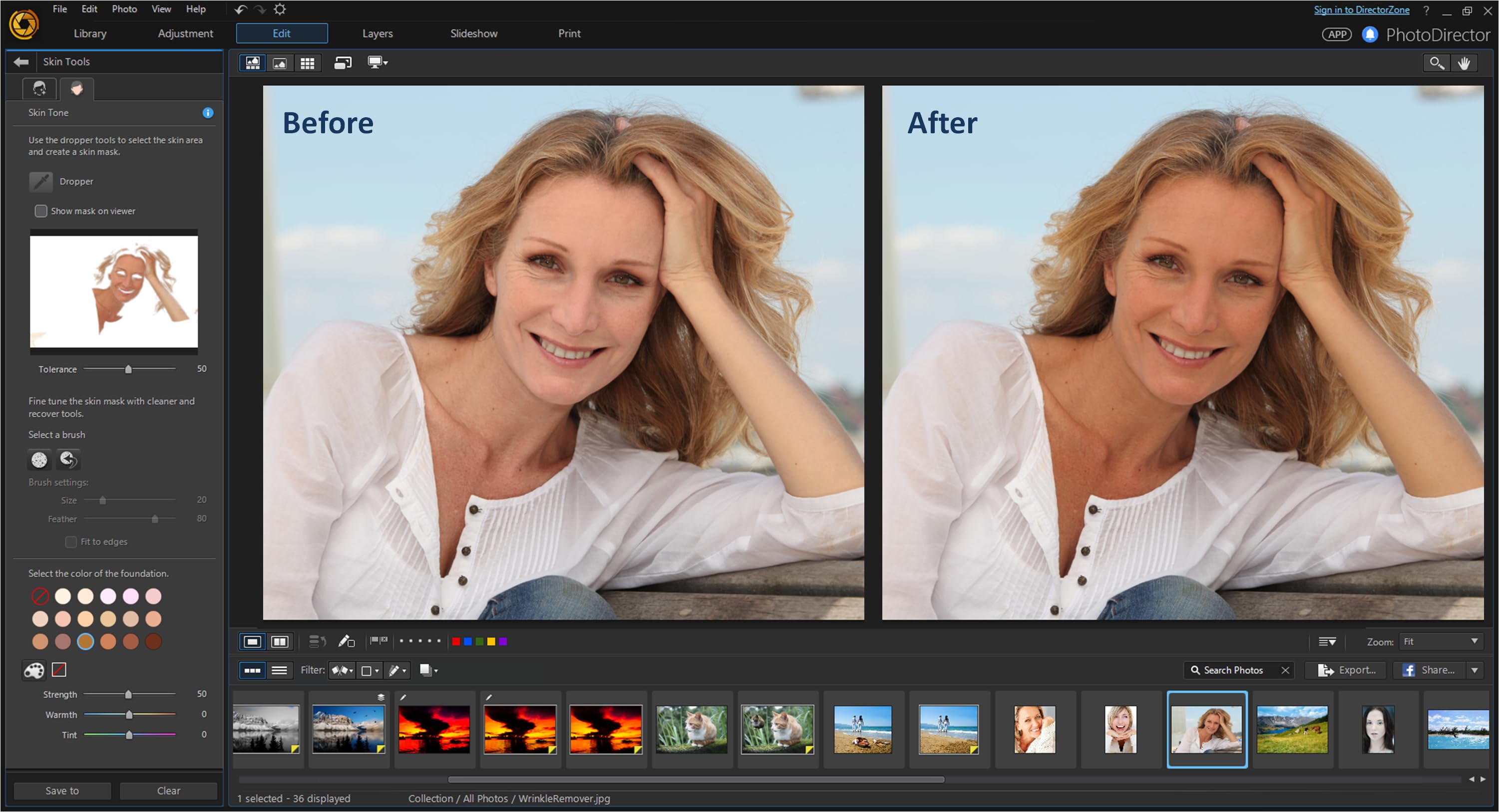Activate the zoom magnifier tool

click(1436, 63)
